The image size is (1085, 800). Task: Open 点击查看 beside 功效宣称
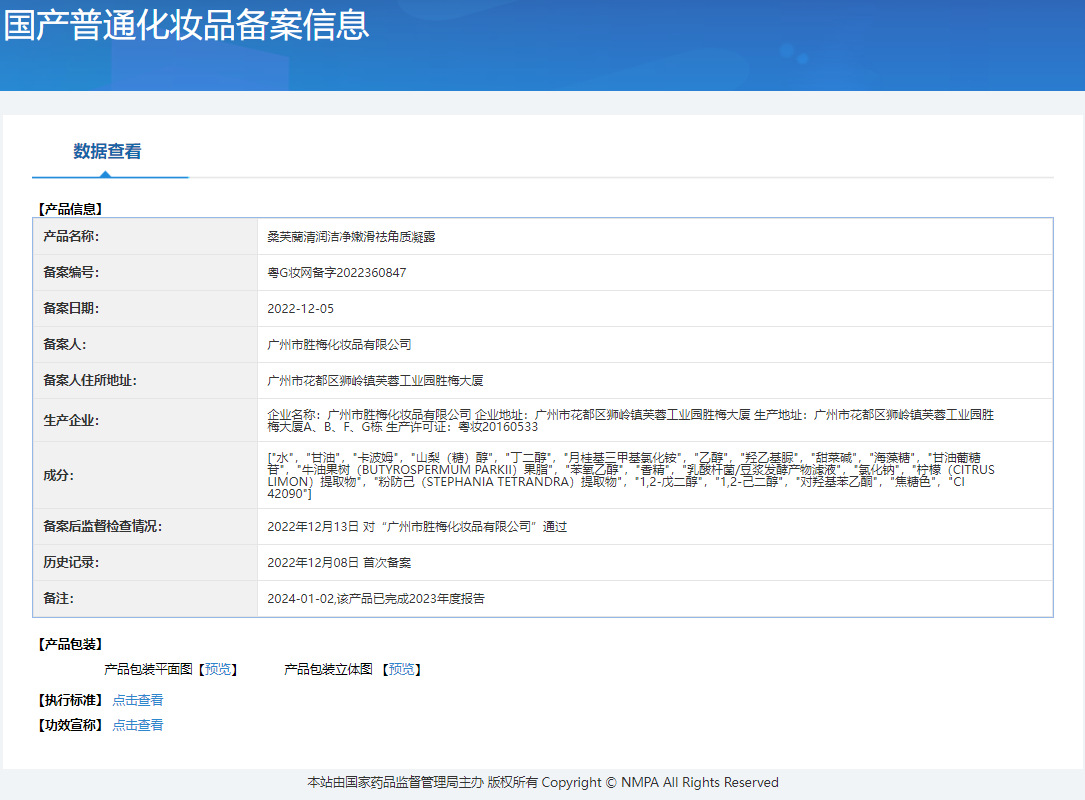pos(138,725)
